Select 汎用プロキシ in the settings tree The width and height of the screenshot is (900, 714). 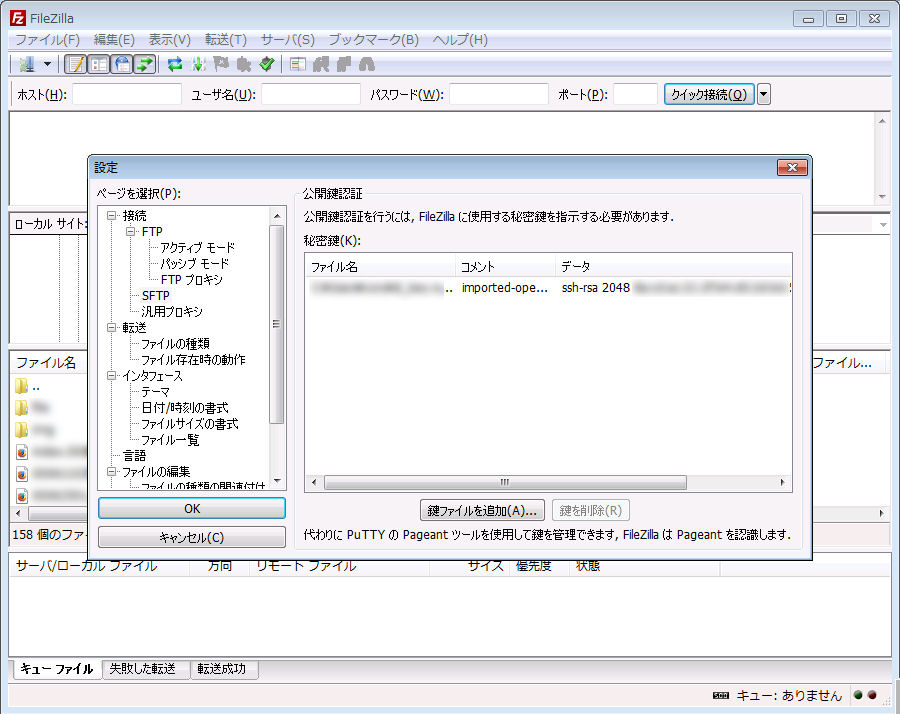coord(172,312)
